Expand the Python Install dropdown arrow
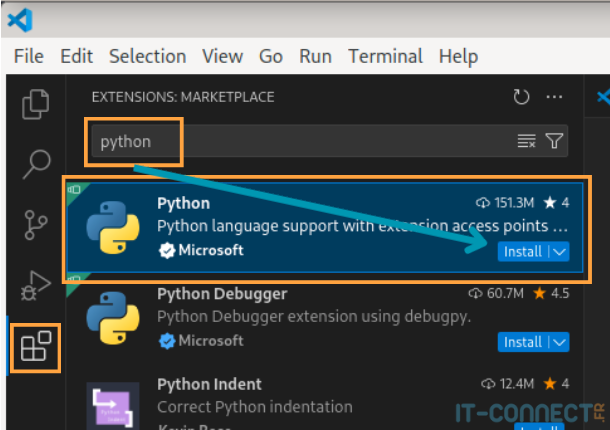The width and height of the screenshot is (610, 430). pos(559,252)
